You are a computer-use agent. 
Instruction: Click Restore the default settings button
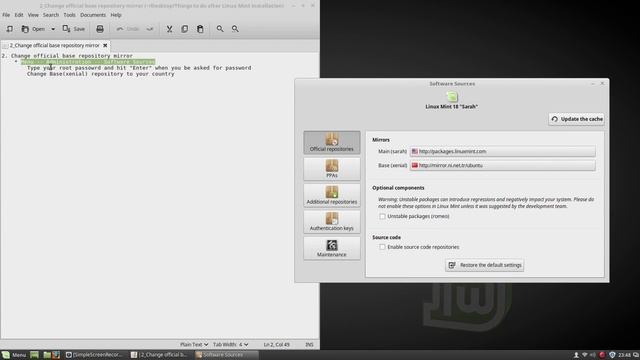[x=484, y=265]
